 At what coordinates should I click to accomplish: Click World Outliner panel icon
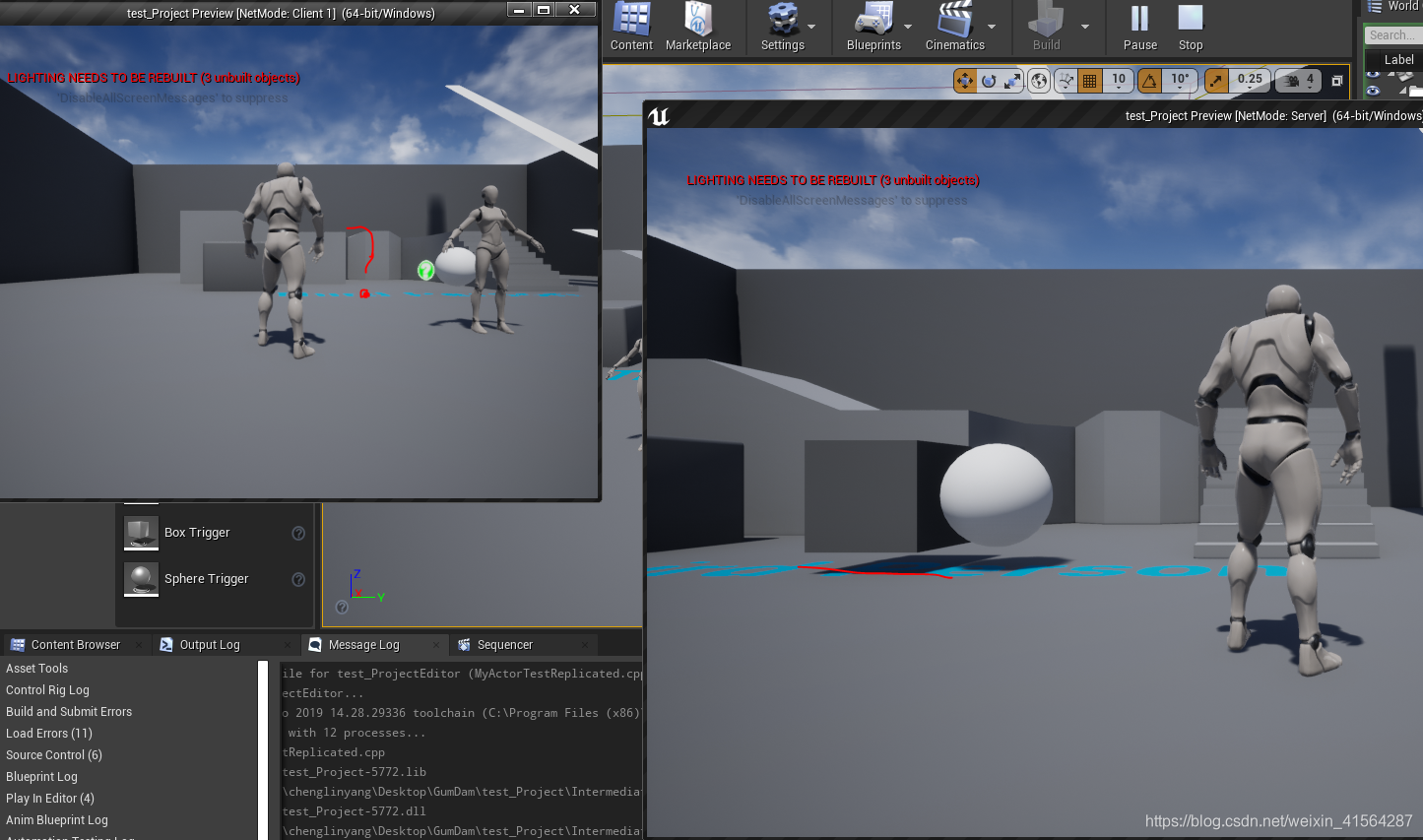tap(1375, 7)
